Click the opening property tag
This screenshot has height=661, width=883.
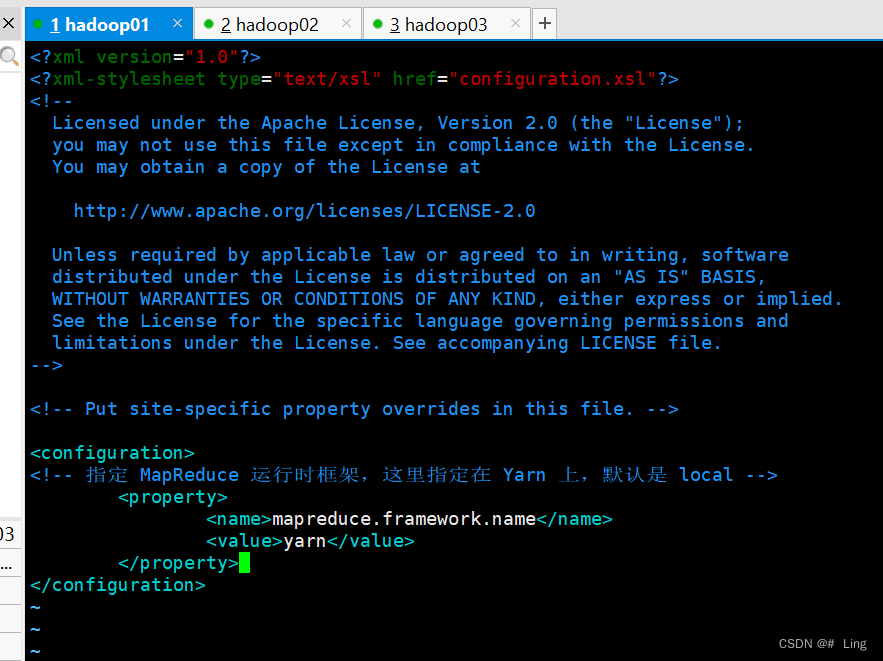coord(173,497)
